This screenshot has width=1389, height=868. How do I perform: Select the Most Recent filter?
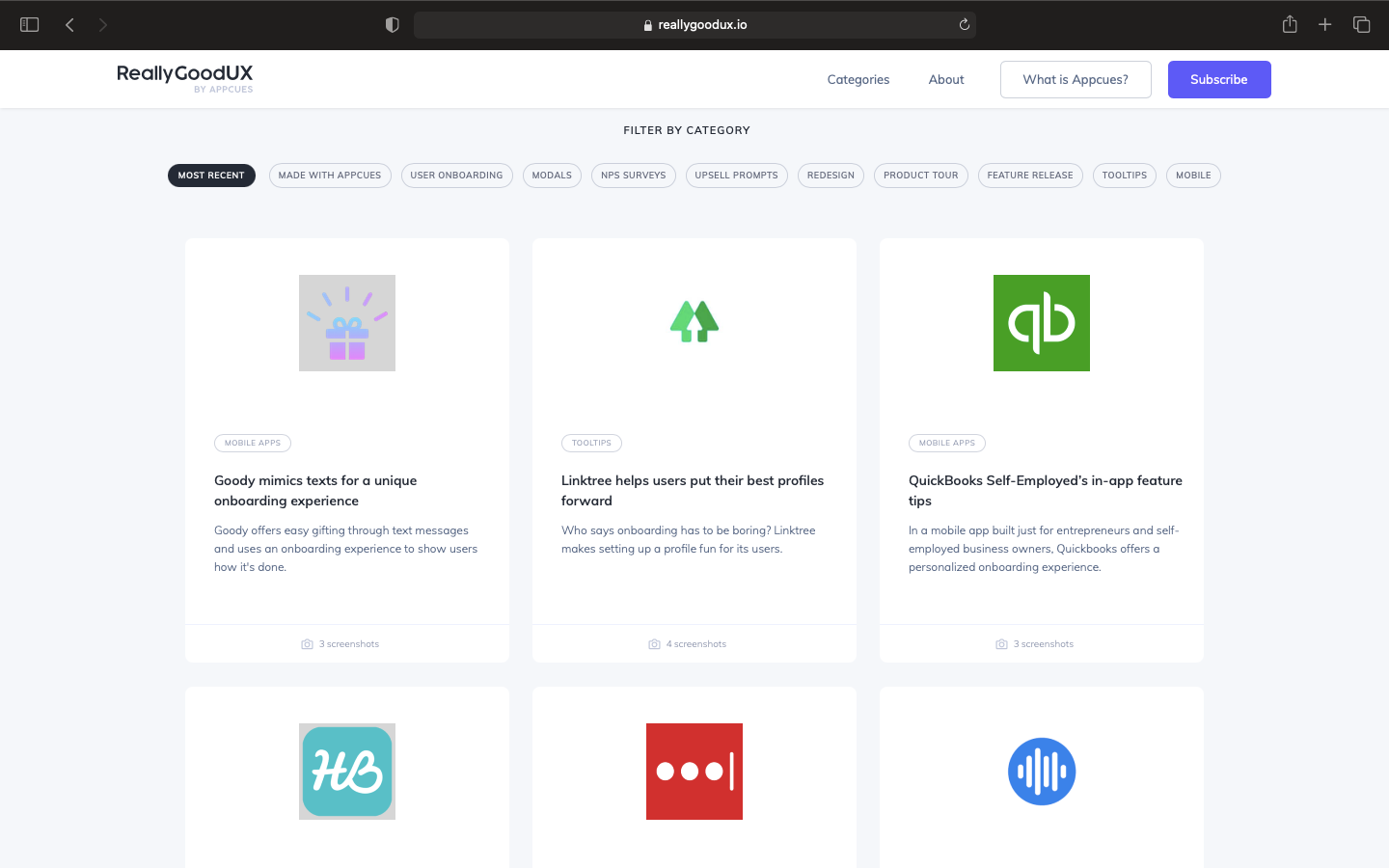point(211,176)
